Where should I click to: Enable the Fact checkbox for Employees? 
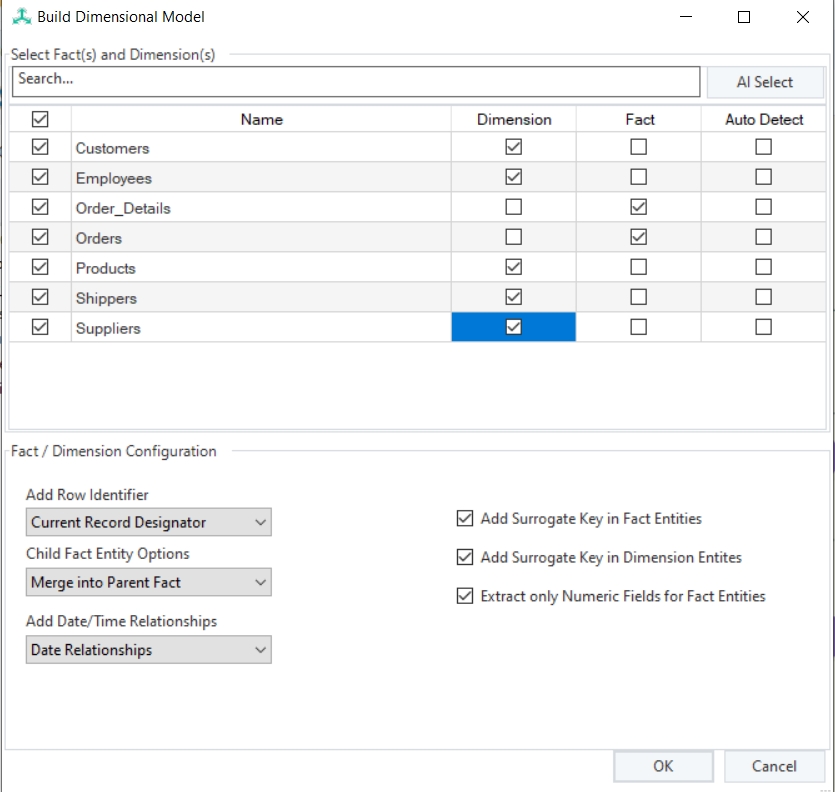pyautogui.click(x=639, y=177)
